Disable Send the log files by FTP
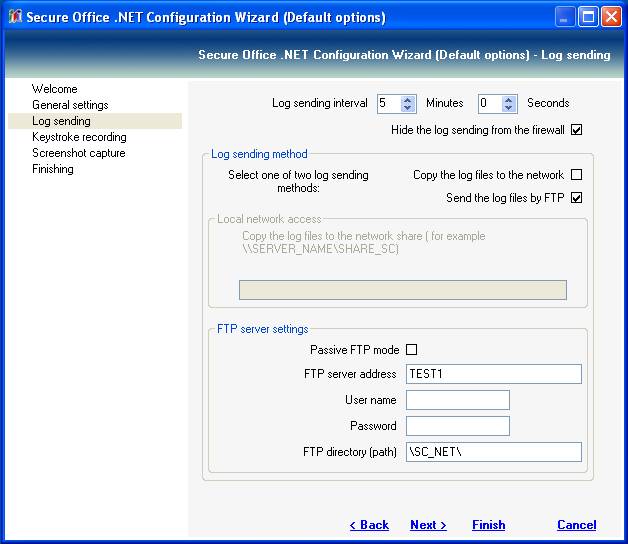The image size is (628, 544). (576, 198)
